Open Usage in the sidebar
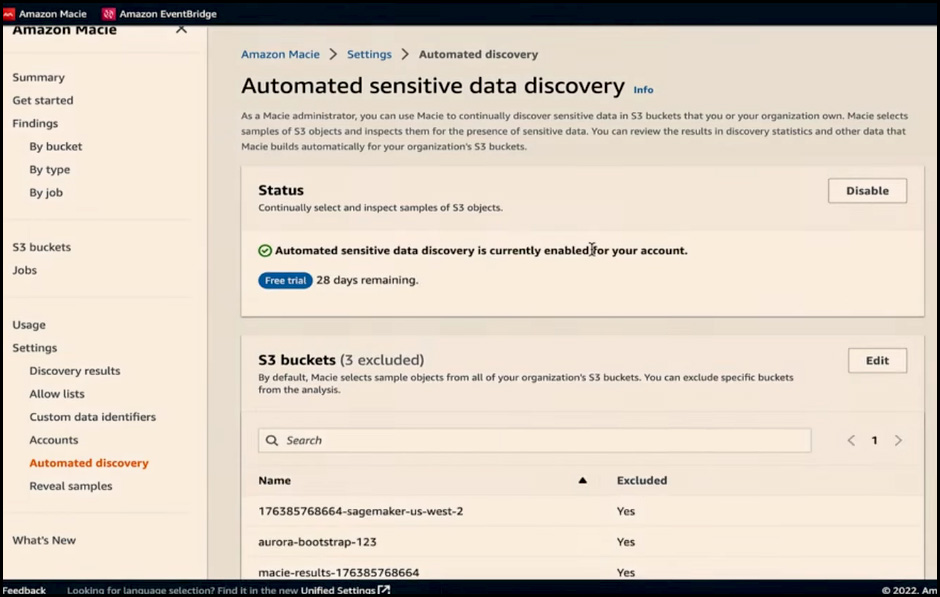 tap(29, 325)
